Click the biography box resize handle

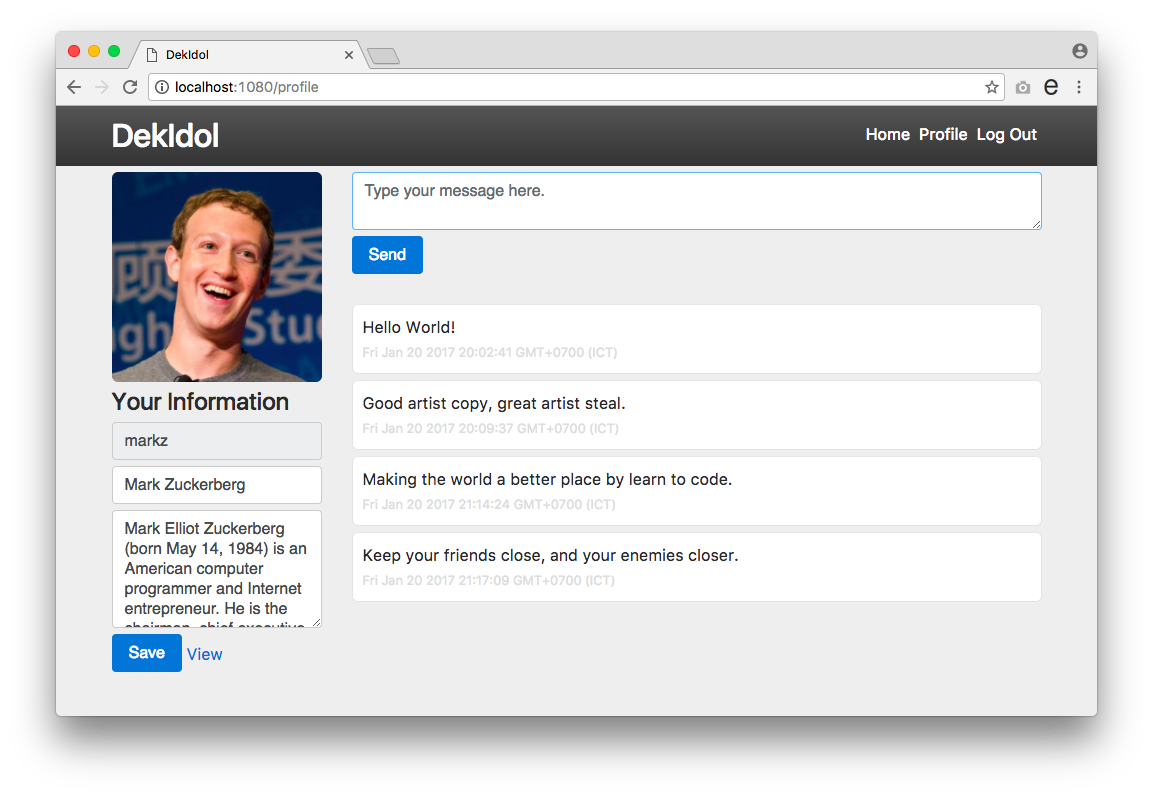click(316, 622)
